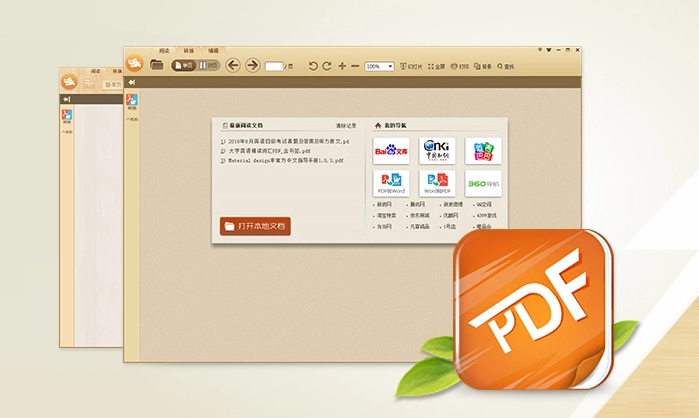
Task: Rotate the page clockwise
Action: (x=327, y=66)
